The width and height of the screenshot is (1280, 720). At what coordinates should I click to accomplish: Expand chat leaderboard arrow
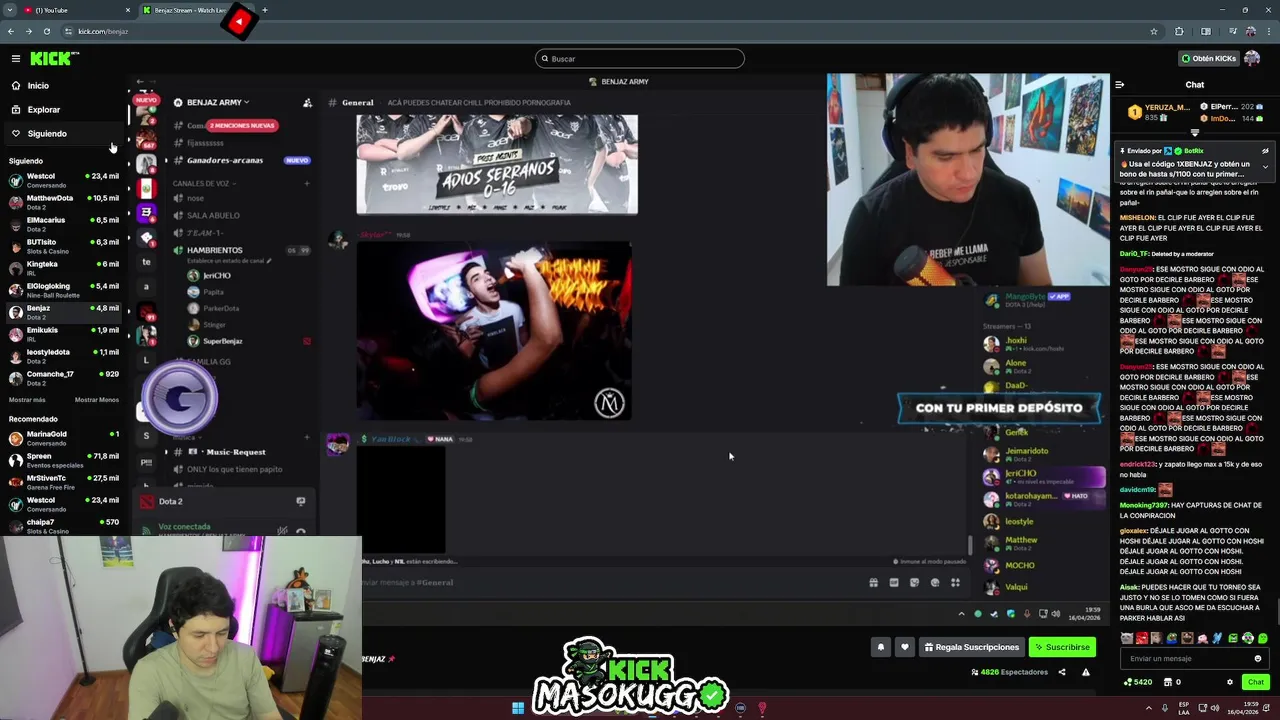1195,133
